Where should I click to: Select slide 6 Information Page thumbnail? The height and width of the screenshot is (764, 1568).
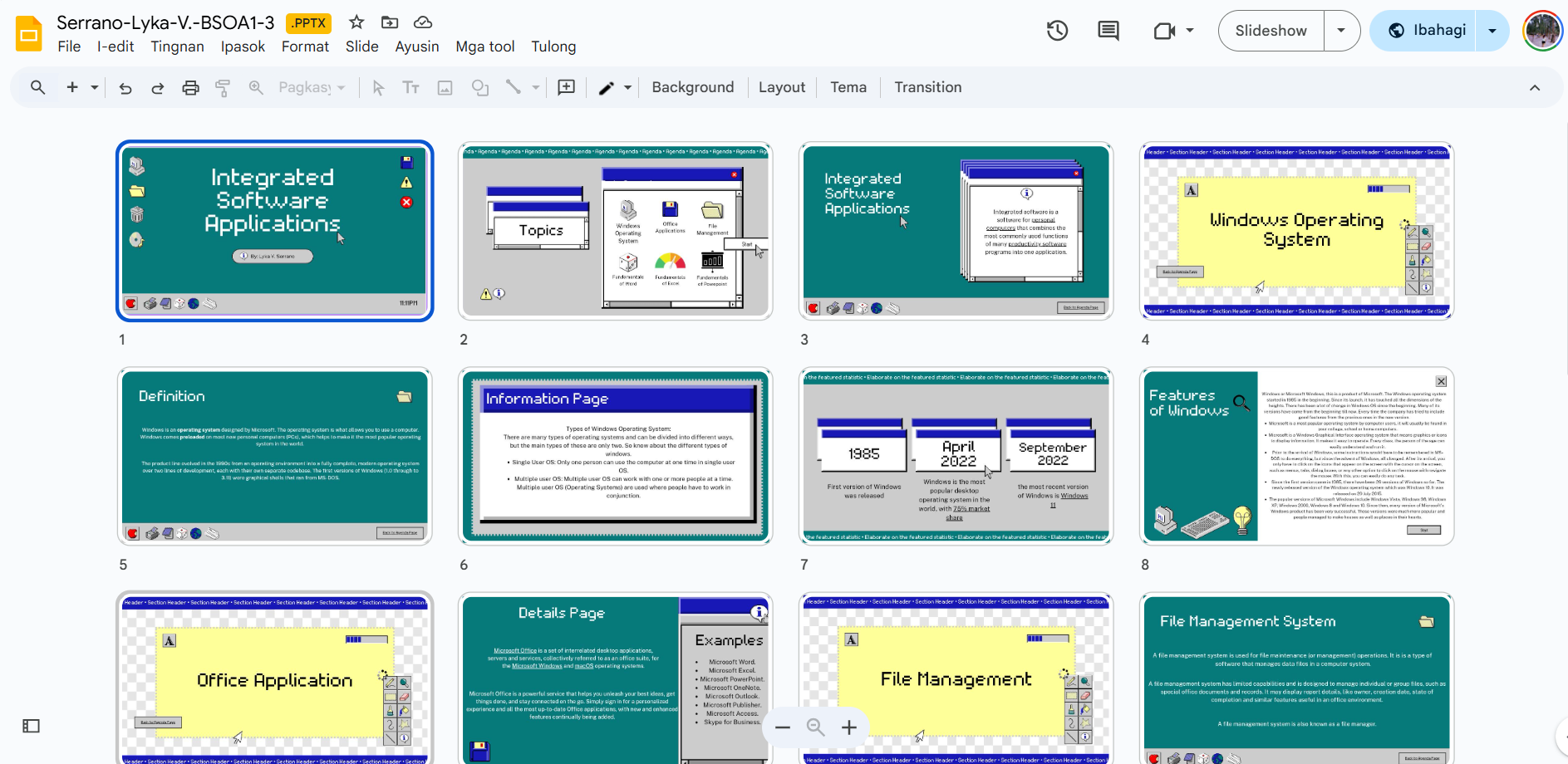coord(616,456)
